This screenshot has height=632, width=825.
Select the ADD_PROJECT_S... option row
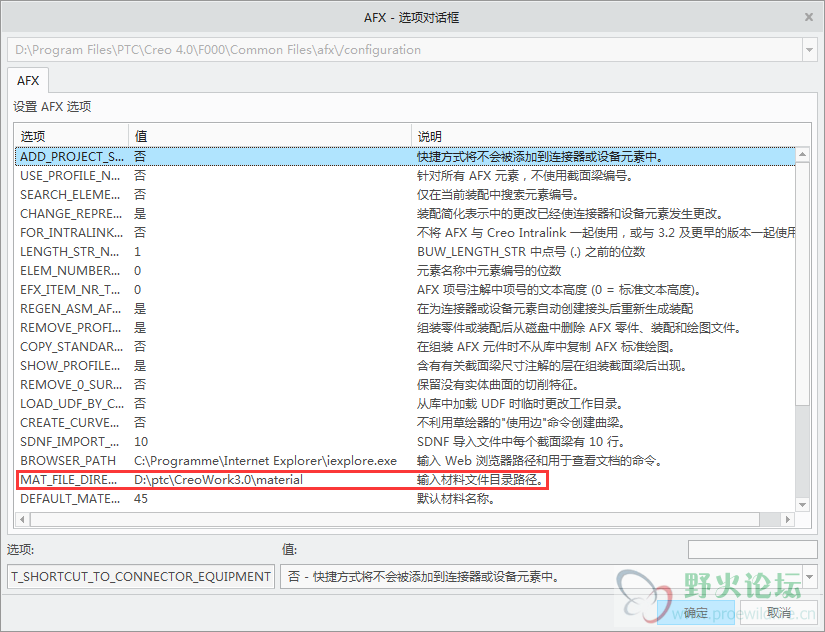405,156
